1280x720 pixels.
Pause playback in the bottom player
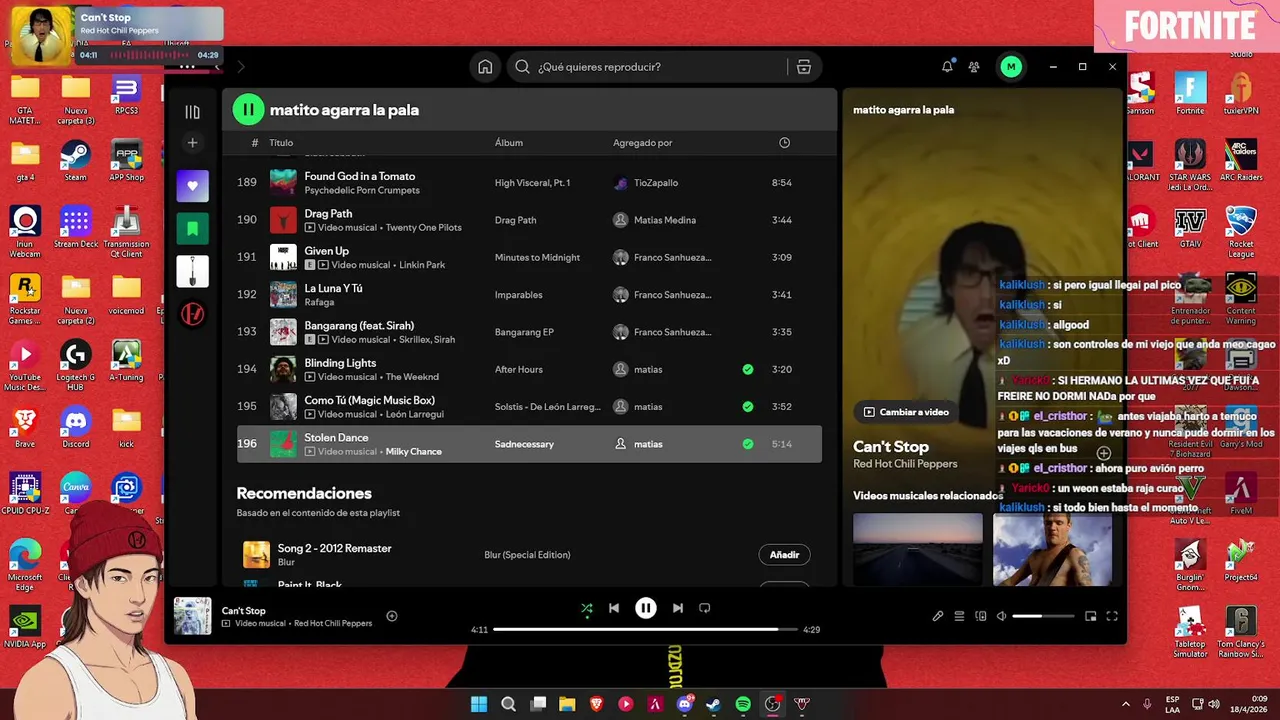pyautogui.click(x=646, y=608)
